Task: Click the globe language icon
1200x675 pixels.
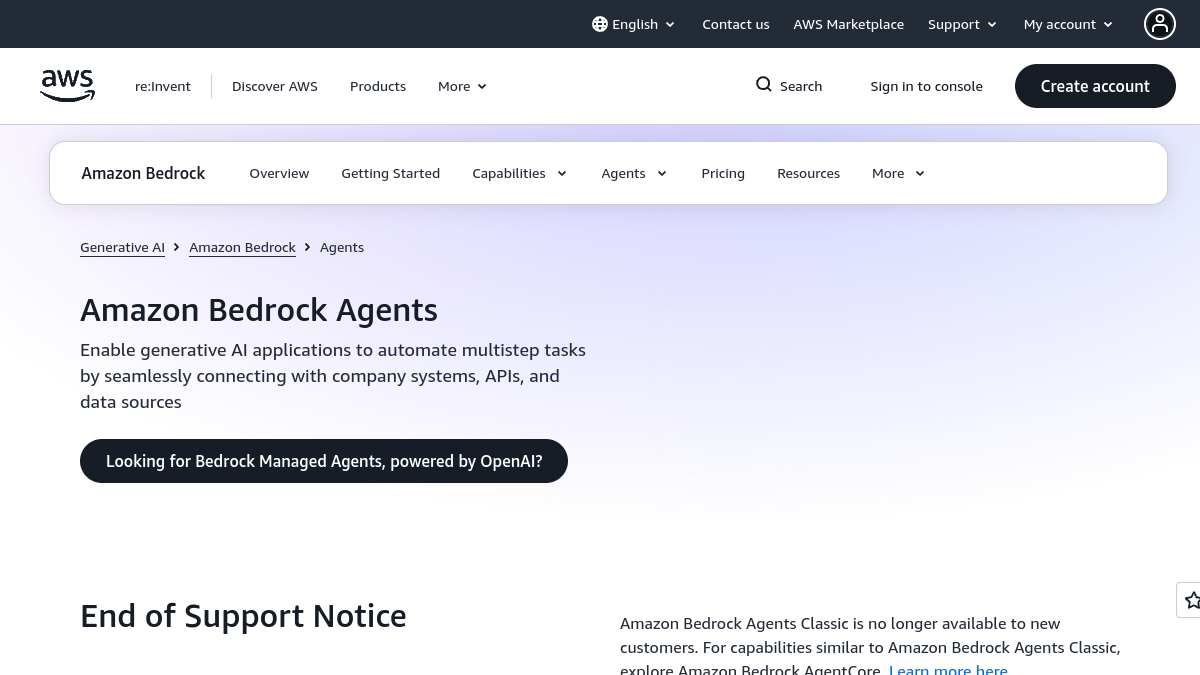Action: coord(600,24)
